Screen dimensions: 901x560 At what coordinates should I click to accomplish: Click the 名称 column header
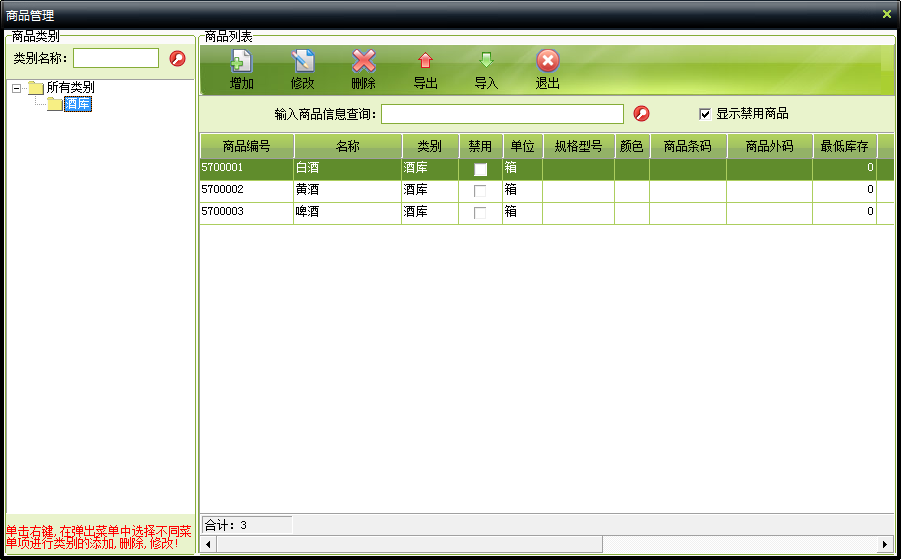[x=347, y=146]
